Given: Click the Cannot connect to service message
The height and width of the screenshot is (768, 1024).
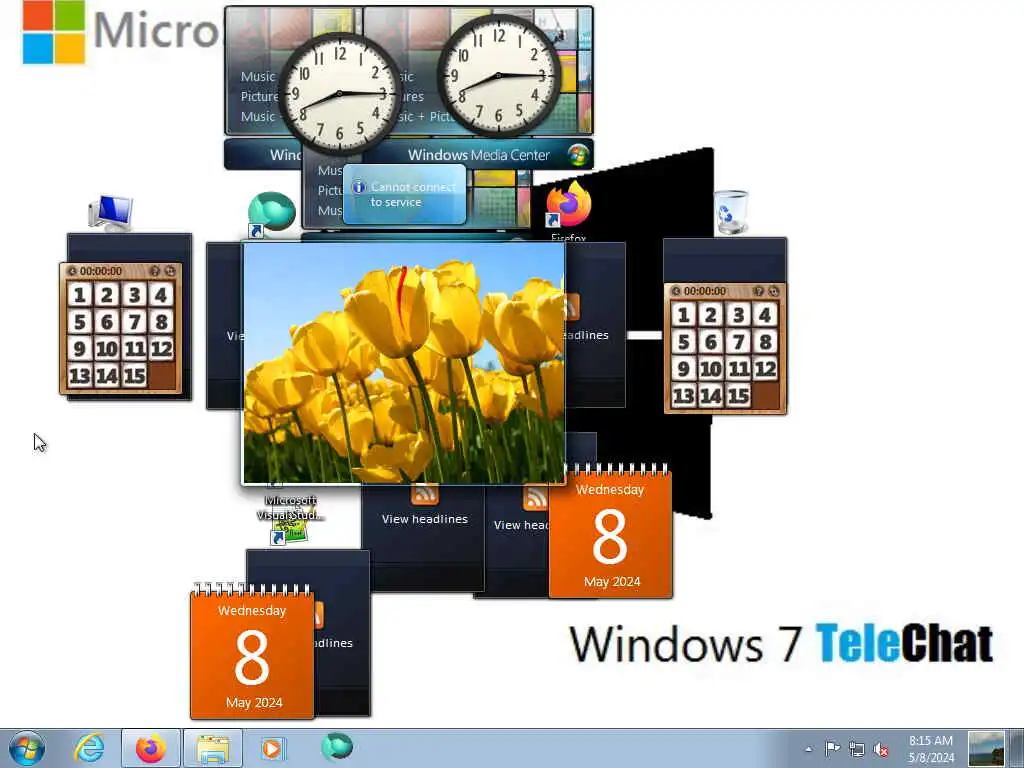Looking at the screenshot, I should coord(413,195).
